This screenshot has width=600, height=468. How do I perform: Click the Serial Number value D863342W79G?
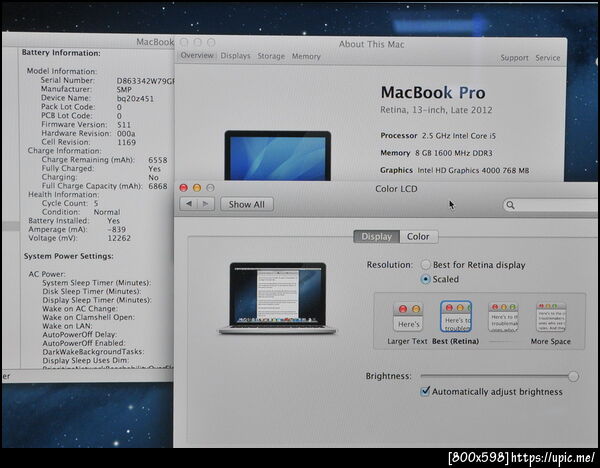145,81
